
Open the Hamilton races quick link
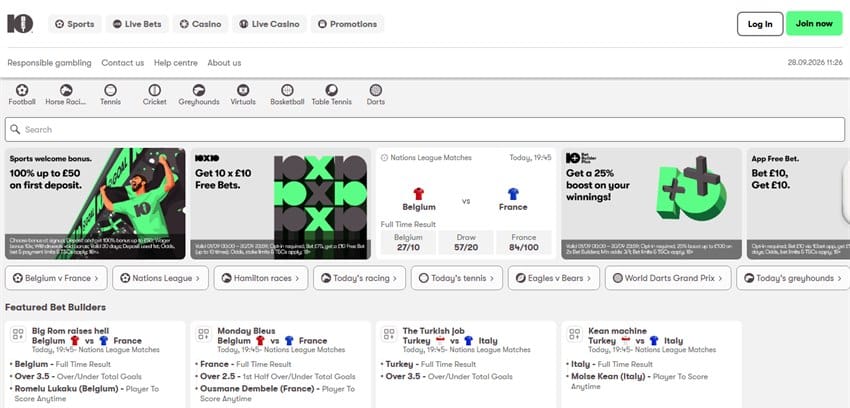pos(261,278)
